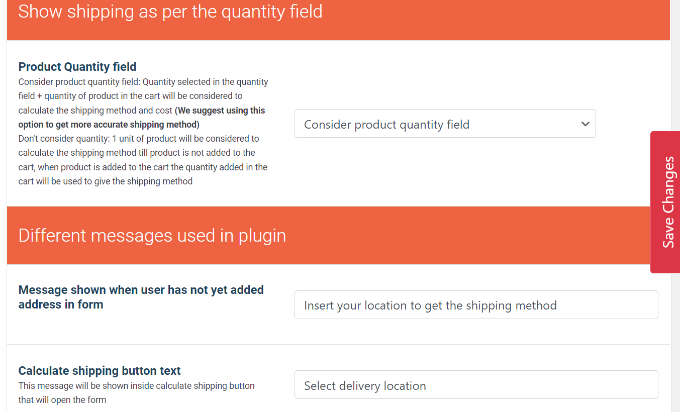Select 'Different messages used in plugin' heading

[152, 236]
